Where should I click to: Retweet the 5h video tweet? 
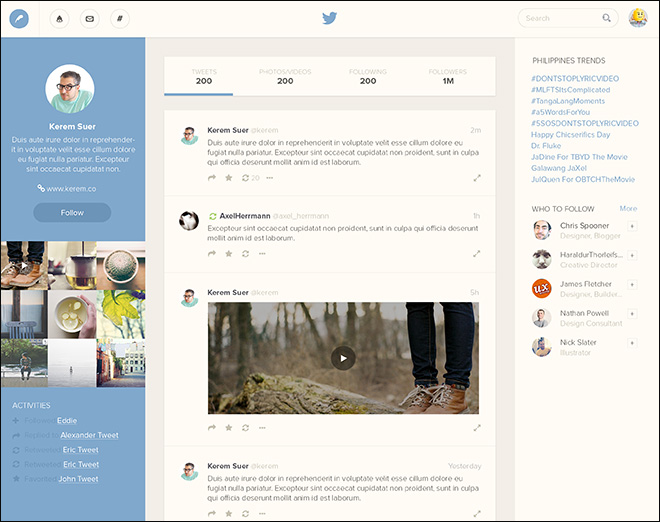pos(245,428)
